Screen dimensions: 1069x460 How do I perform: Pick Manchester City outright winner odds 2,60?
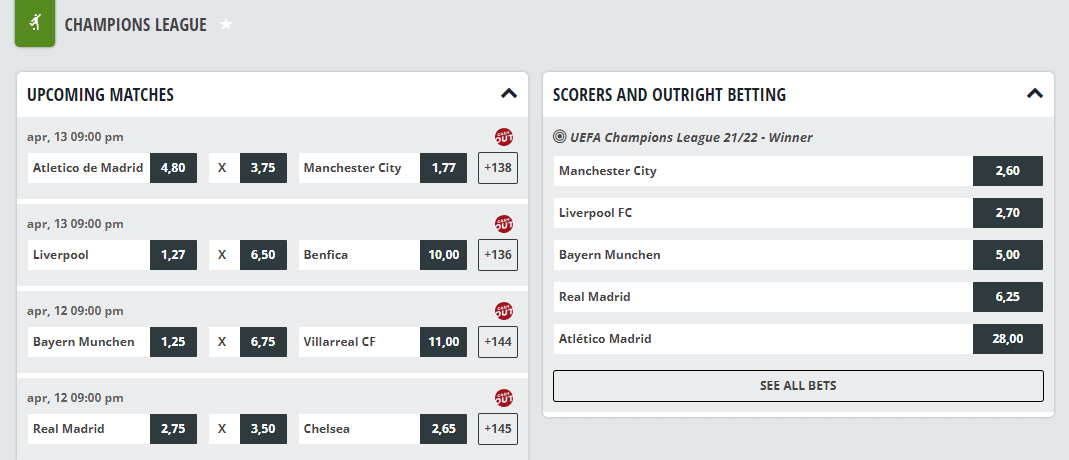tap(1008, 171)
